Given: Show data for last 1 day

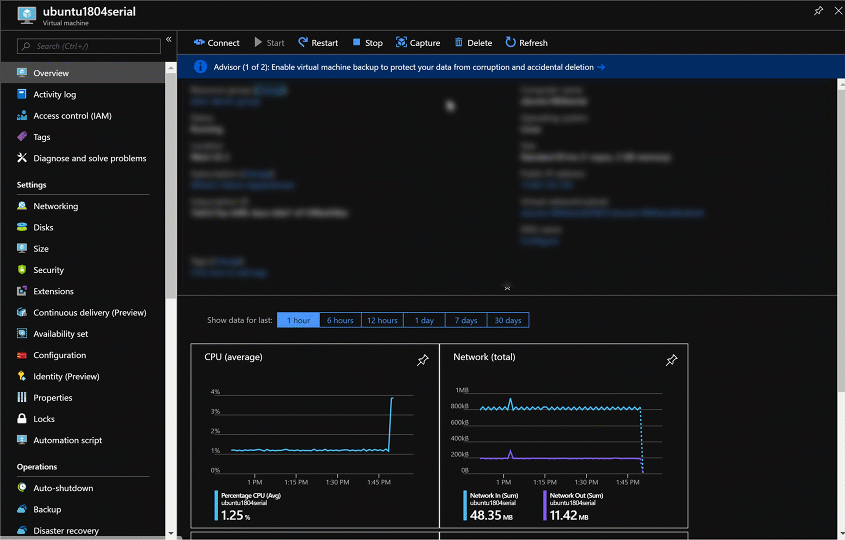Looking at the screenshot, I should [424, 320].
